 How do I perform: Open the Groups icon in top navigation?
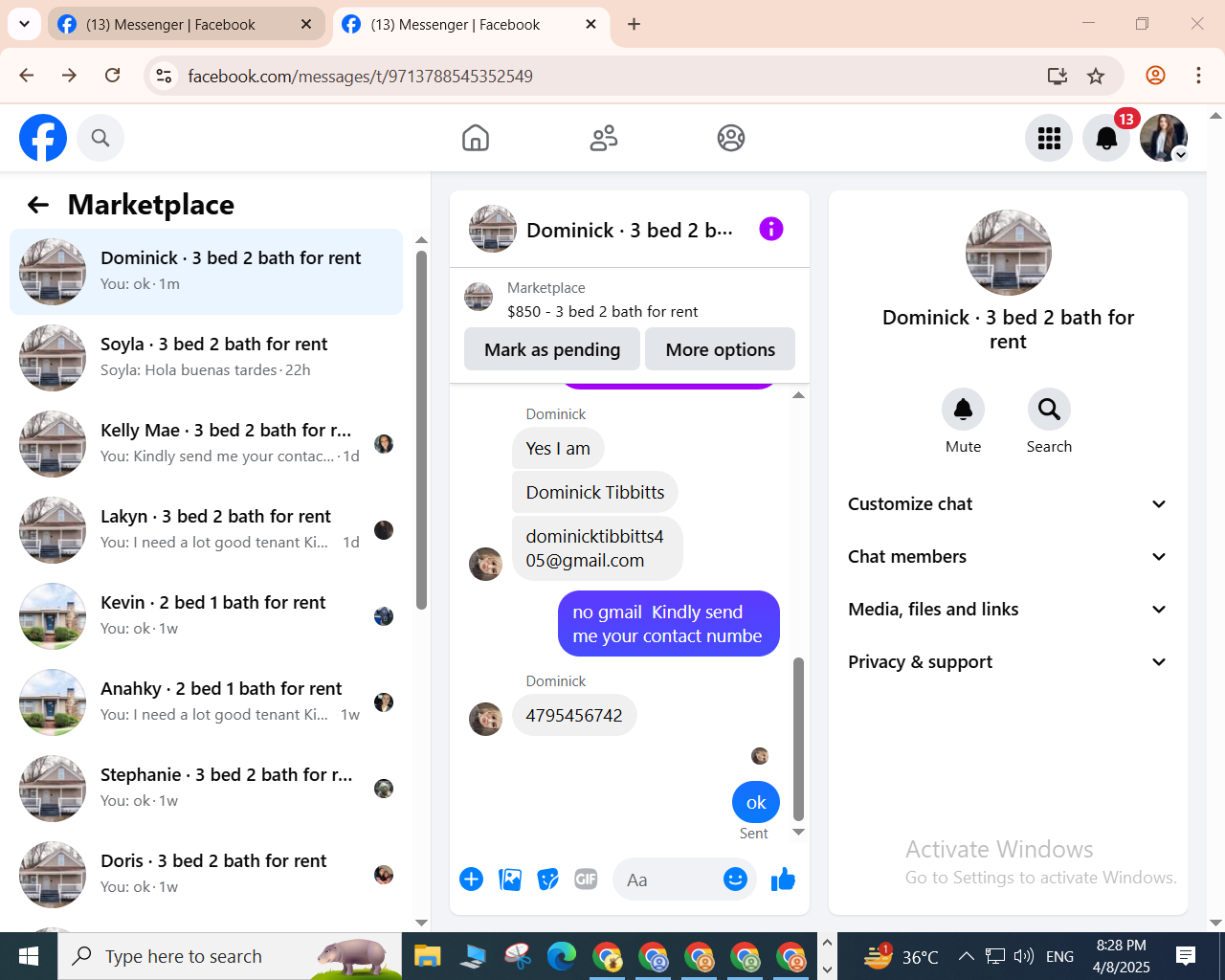click(731, 138)
